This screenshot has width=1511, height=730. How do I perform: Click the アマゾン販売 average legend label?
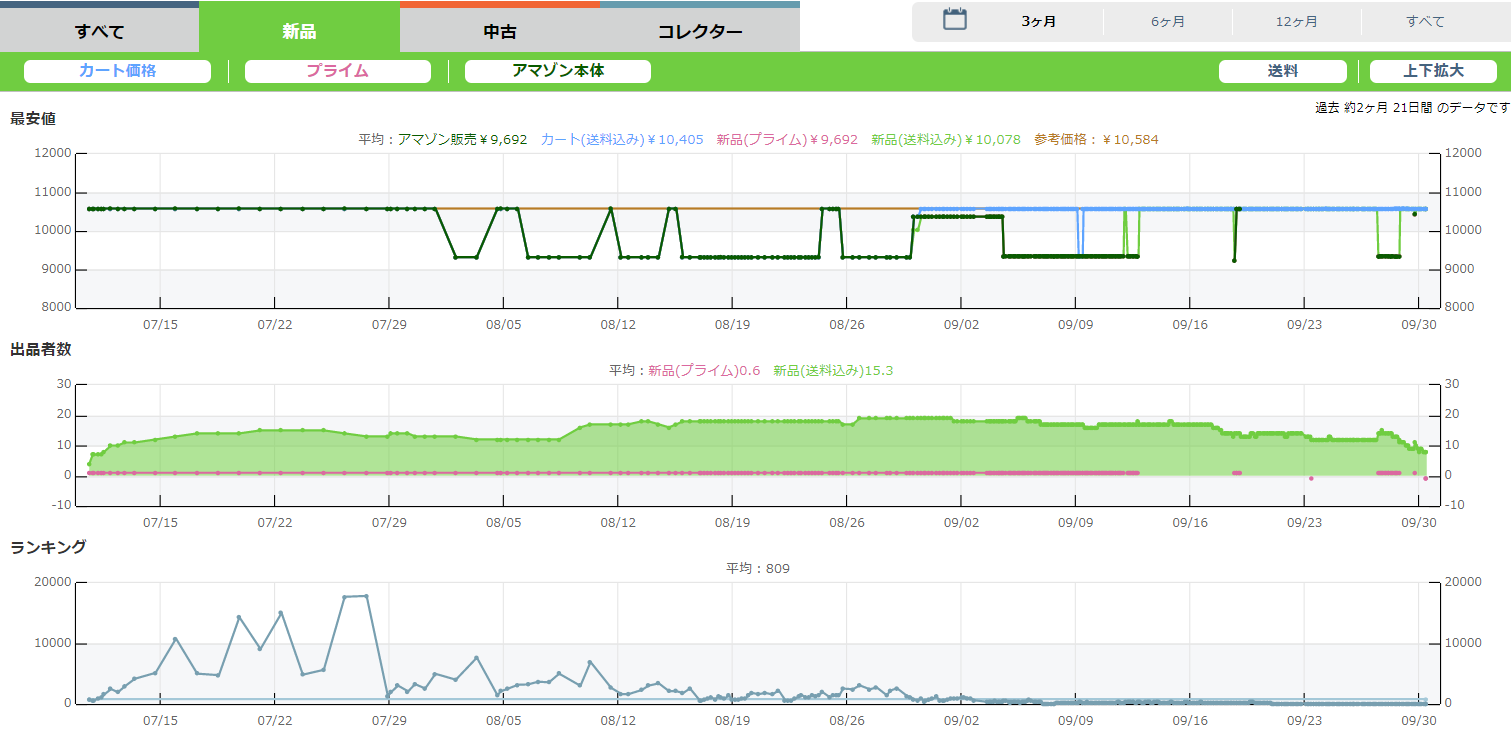[x=462, y=140]
